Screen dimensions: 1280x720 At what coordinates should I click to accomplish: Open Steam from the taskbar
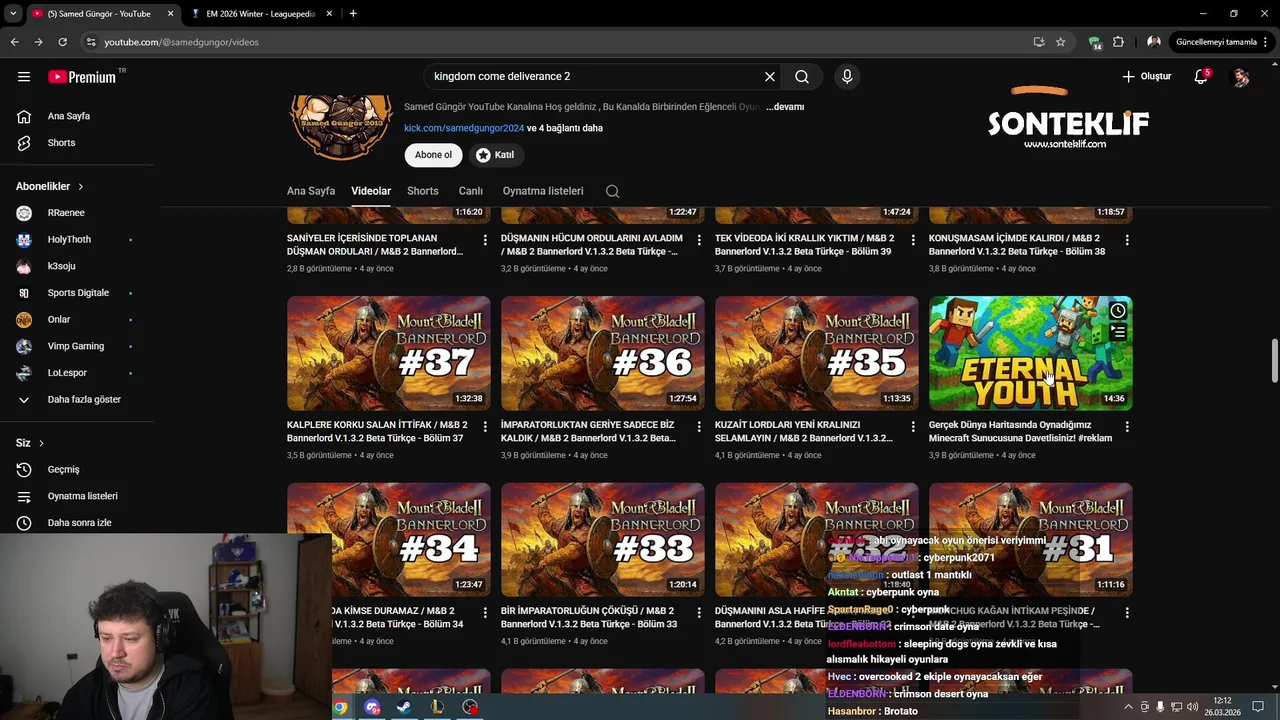tap(404, 707)
